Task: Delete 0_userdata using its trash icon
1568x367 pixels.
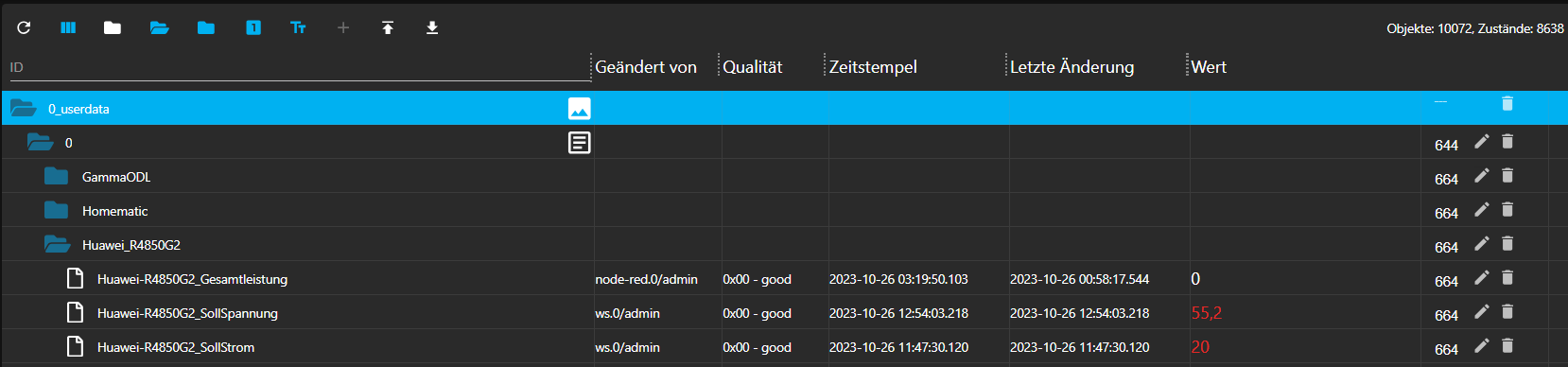Action: (1507, 103)
